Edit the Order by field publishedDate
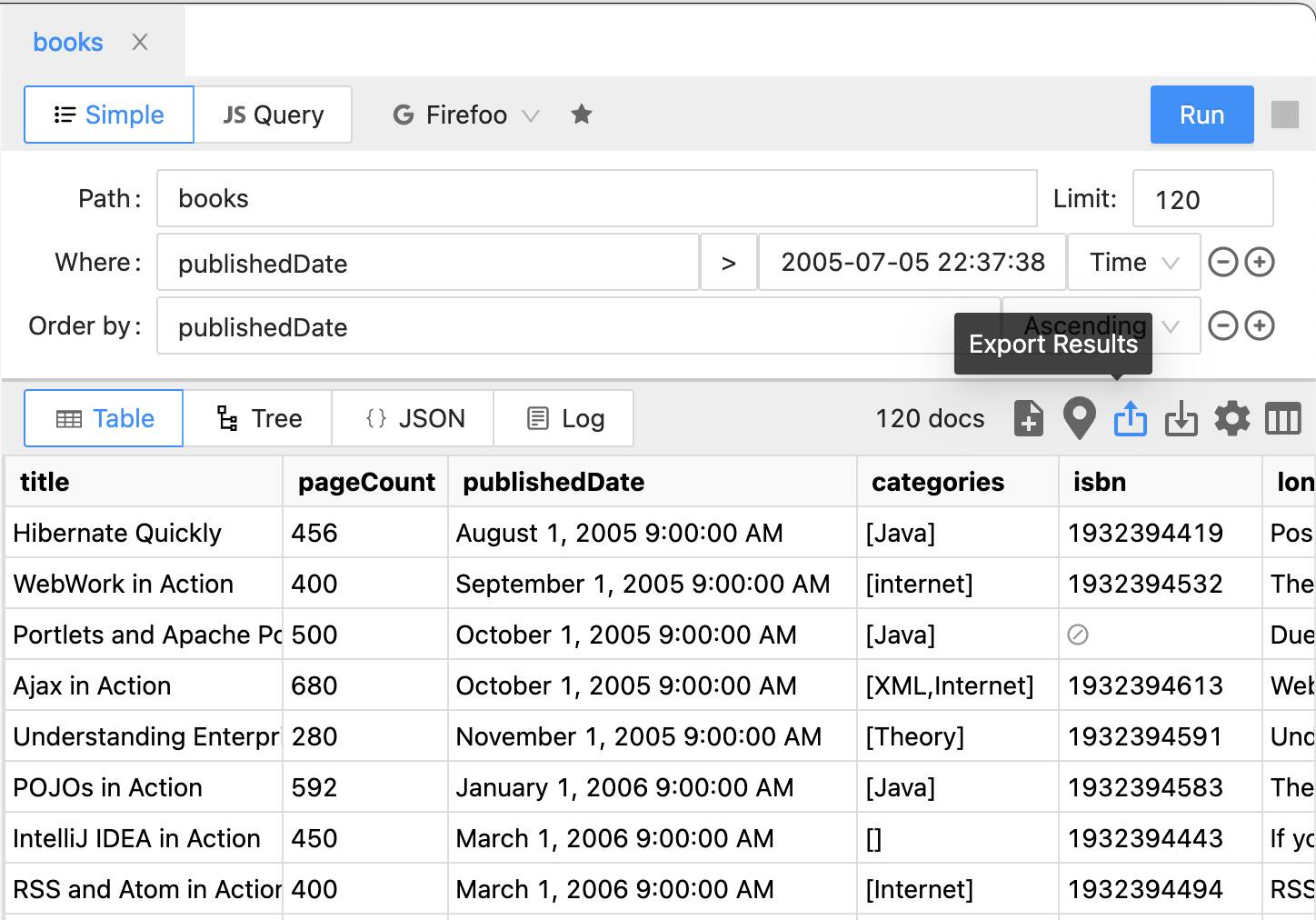 [x=579, y=326]
